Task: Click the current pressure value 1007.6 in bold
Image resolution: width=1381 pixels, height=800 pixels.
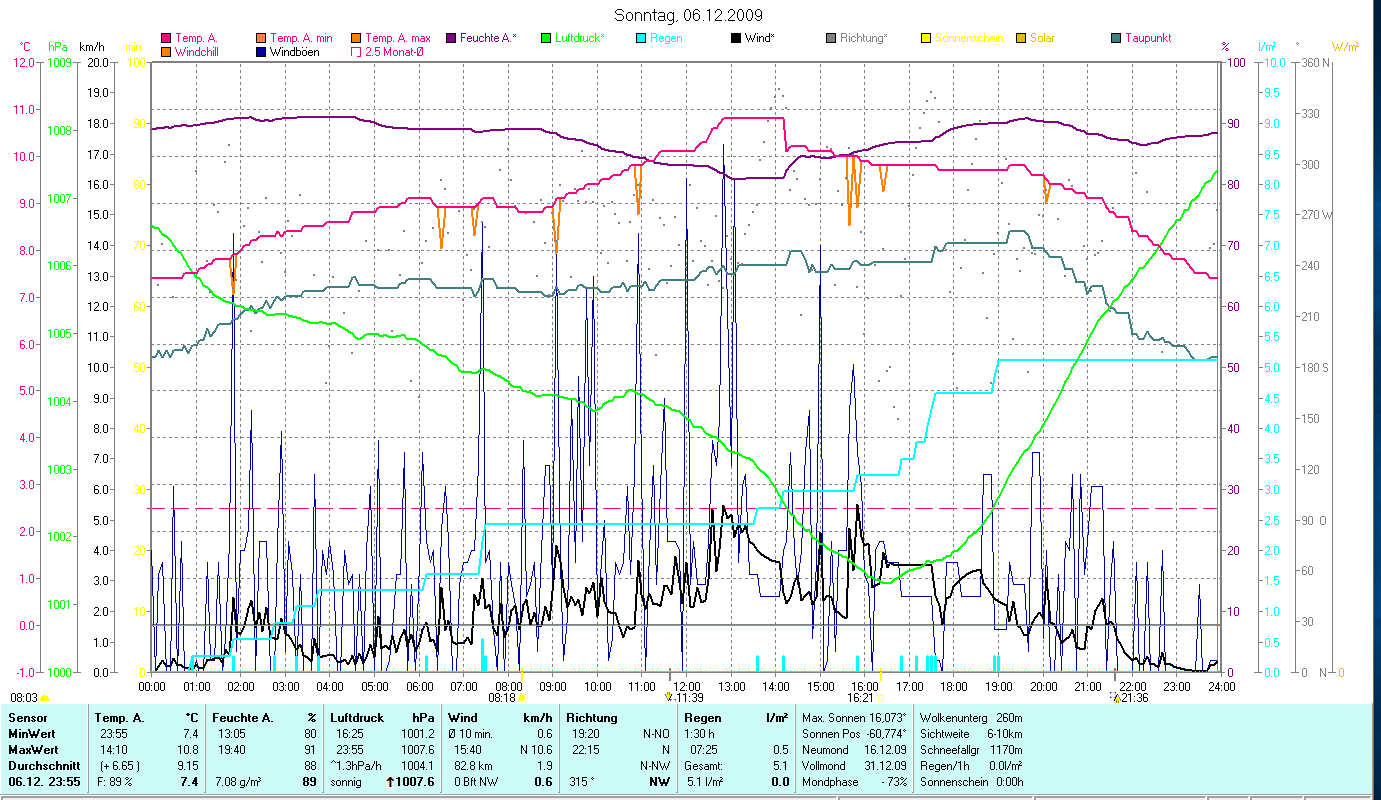Action: 416,782
